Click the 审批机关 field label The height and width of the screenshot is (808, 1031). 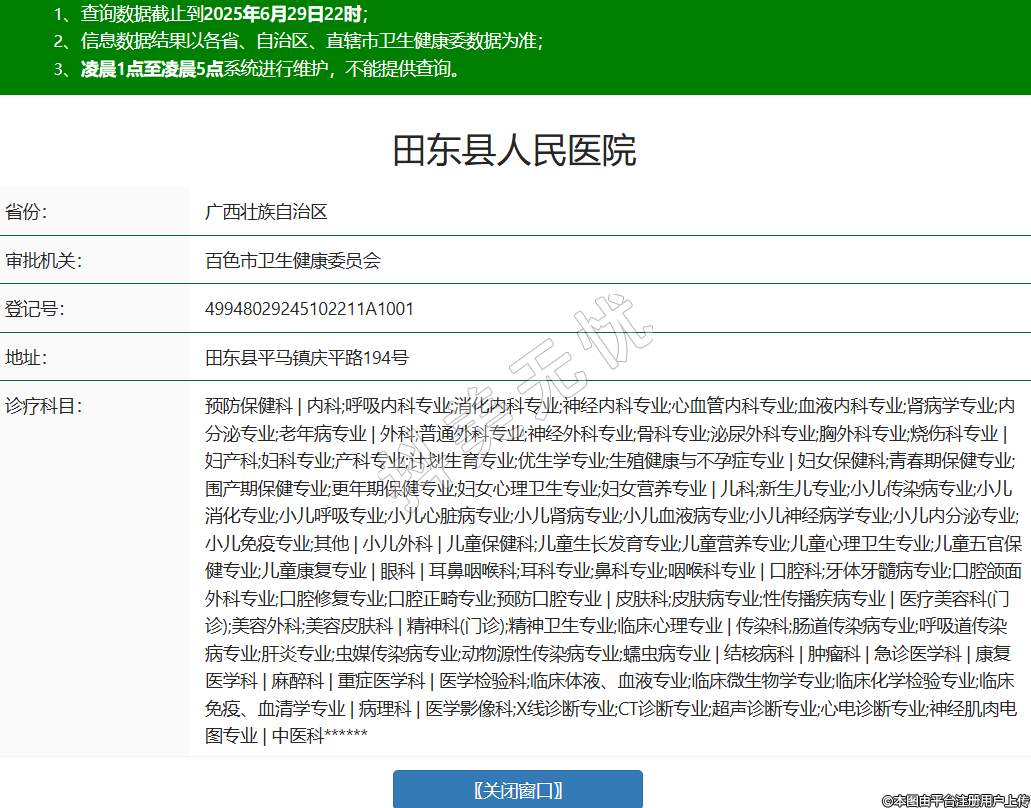pos(43,261)
